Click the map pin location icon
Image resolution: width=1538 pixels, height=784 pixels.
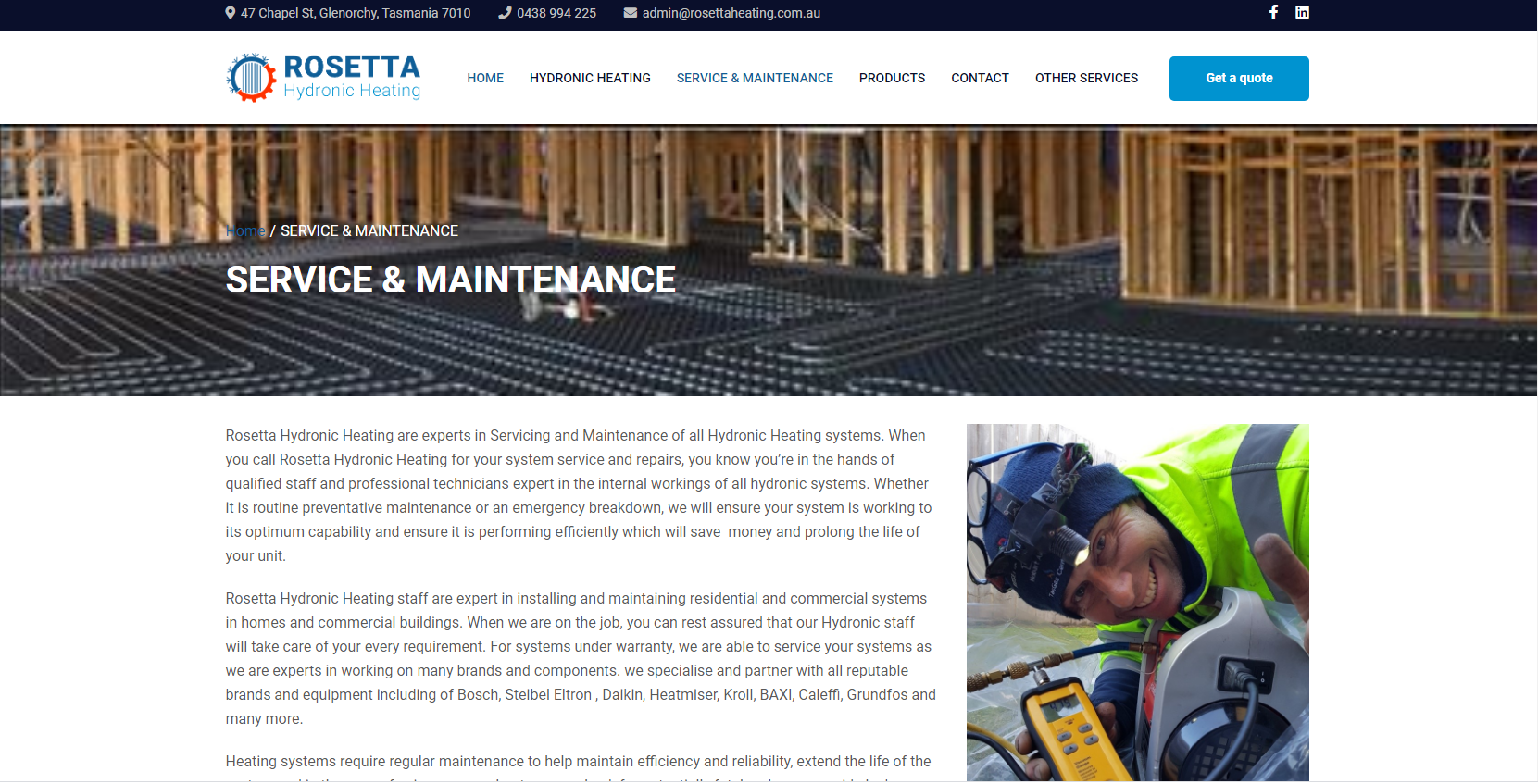pos(231,13)
